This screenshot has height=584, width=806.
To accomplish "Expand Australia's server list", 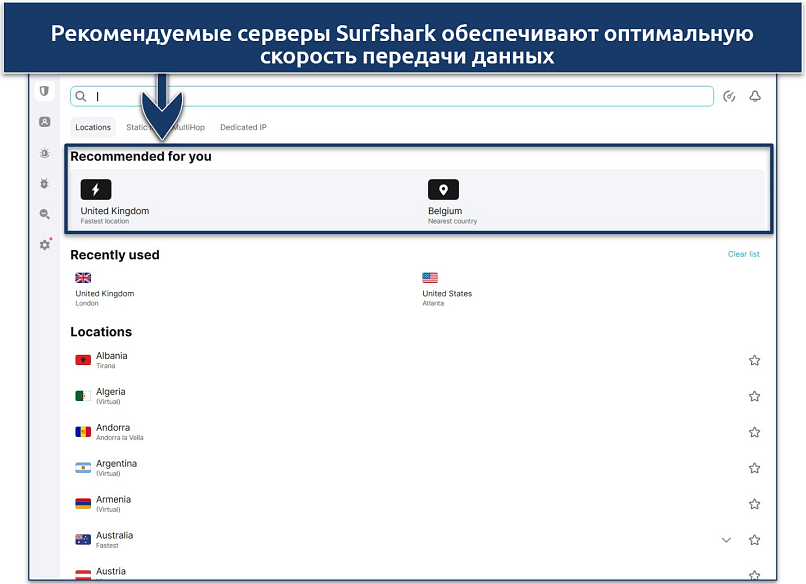I will point(726,539).
